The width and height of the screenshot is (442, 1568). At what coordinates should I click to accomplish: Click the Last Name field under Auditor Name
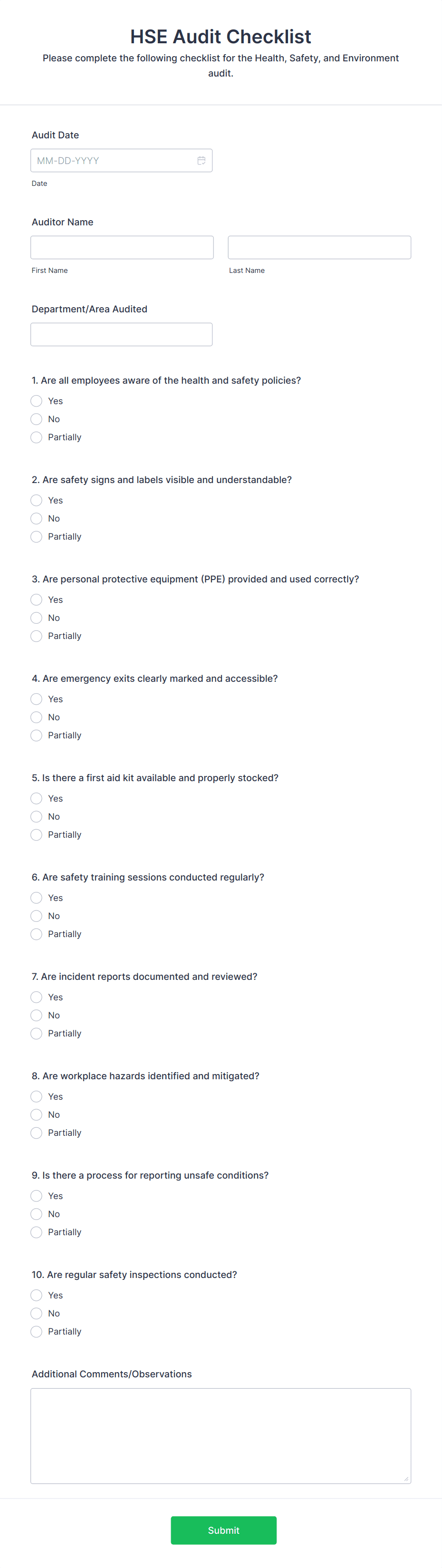[319, 247]
